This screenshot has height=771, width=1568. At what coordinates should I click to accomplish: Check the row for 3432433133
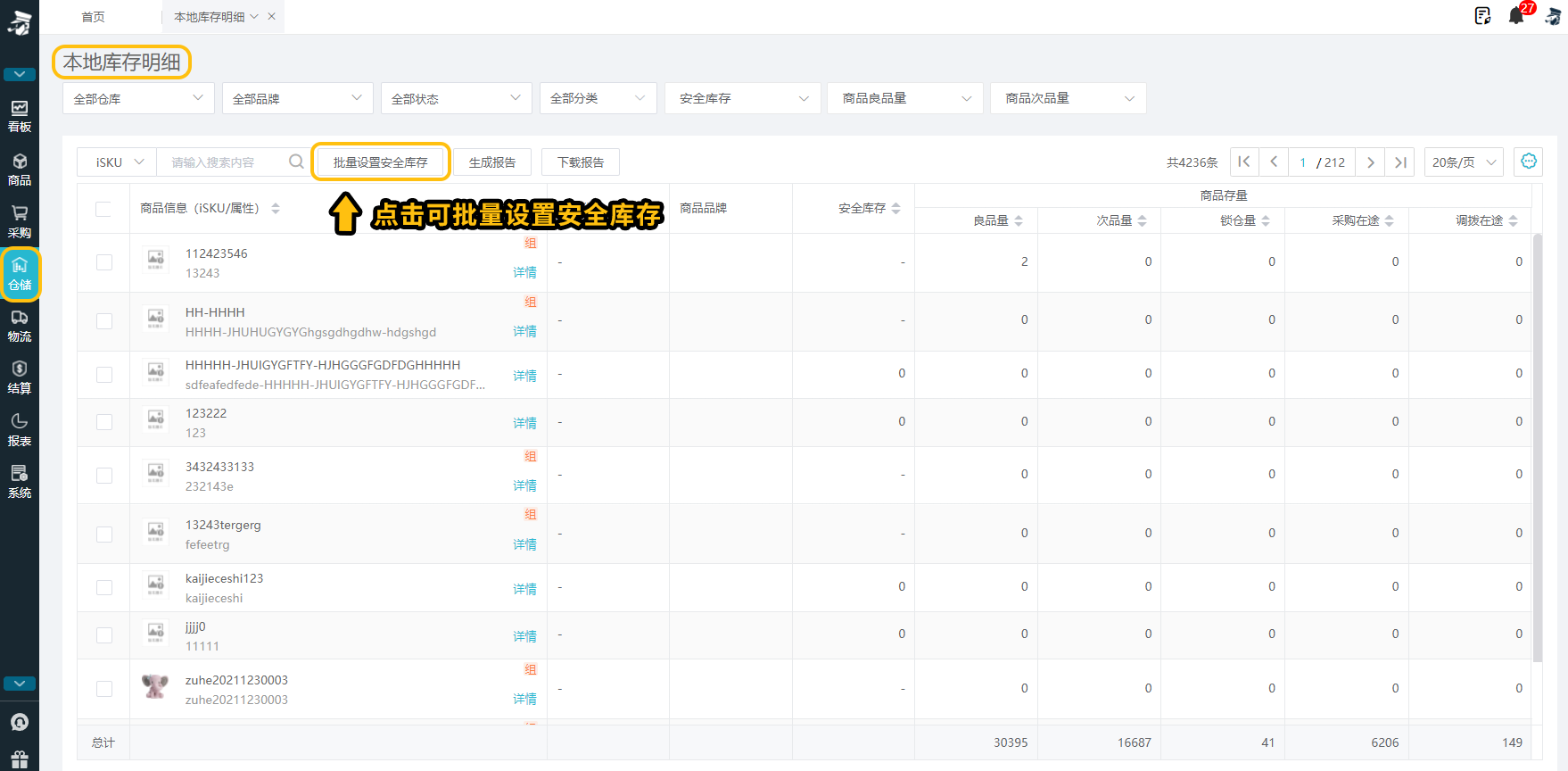click(104, 476)
